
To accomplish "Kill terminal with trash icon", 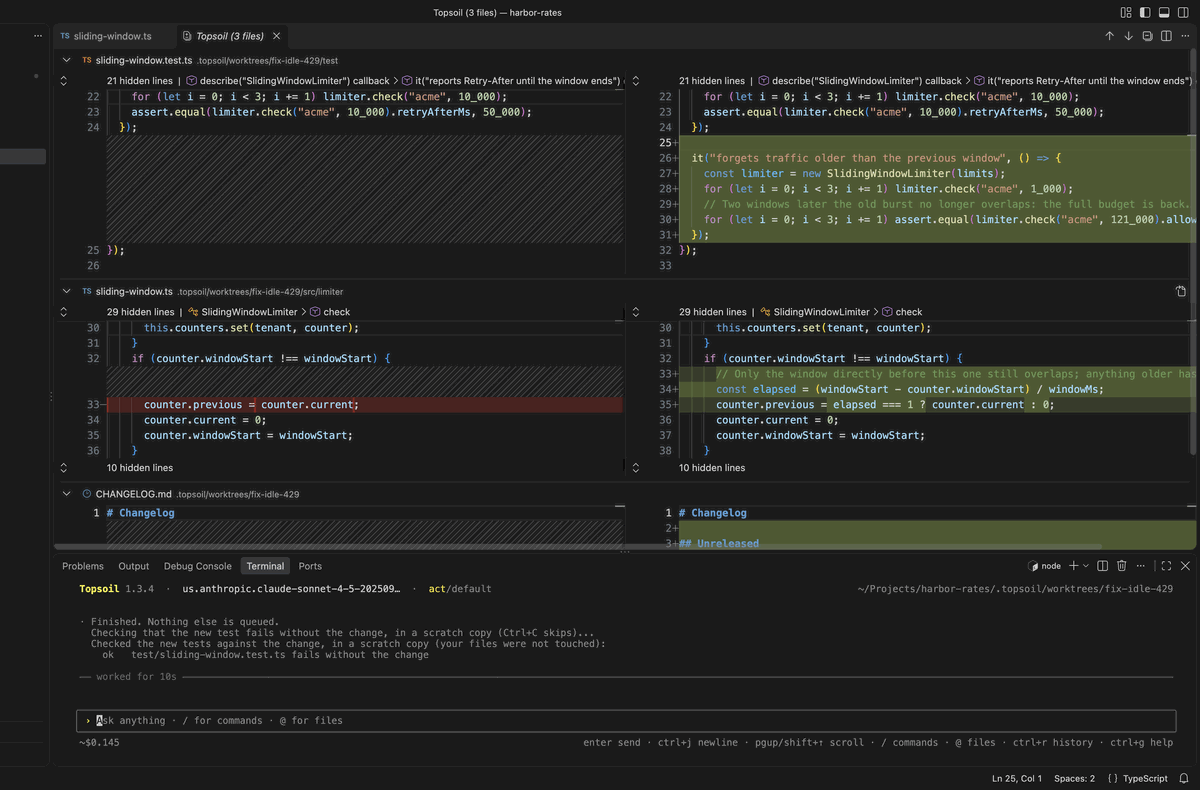I will pos(1122,566).
